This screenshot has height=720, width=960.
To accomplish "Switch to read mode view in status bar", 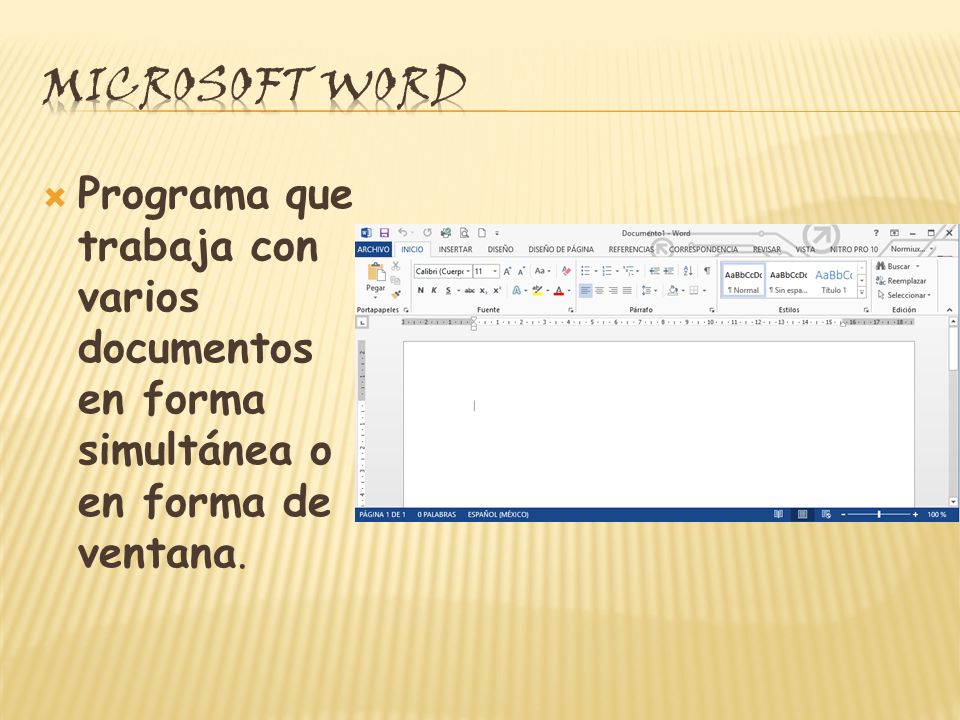I will 779,514.
